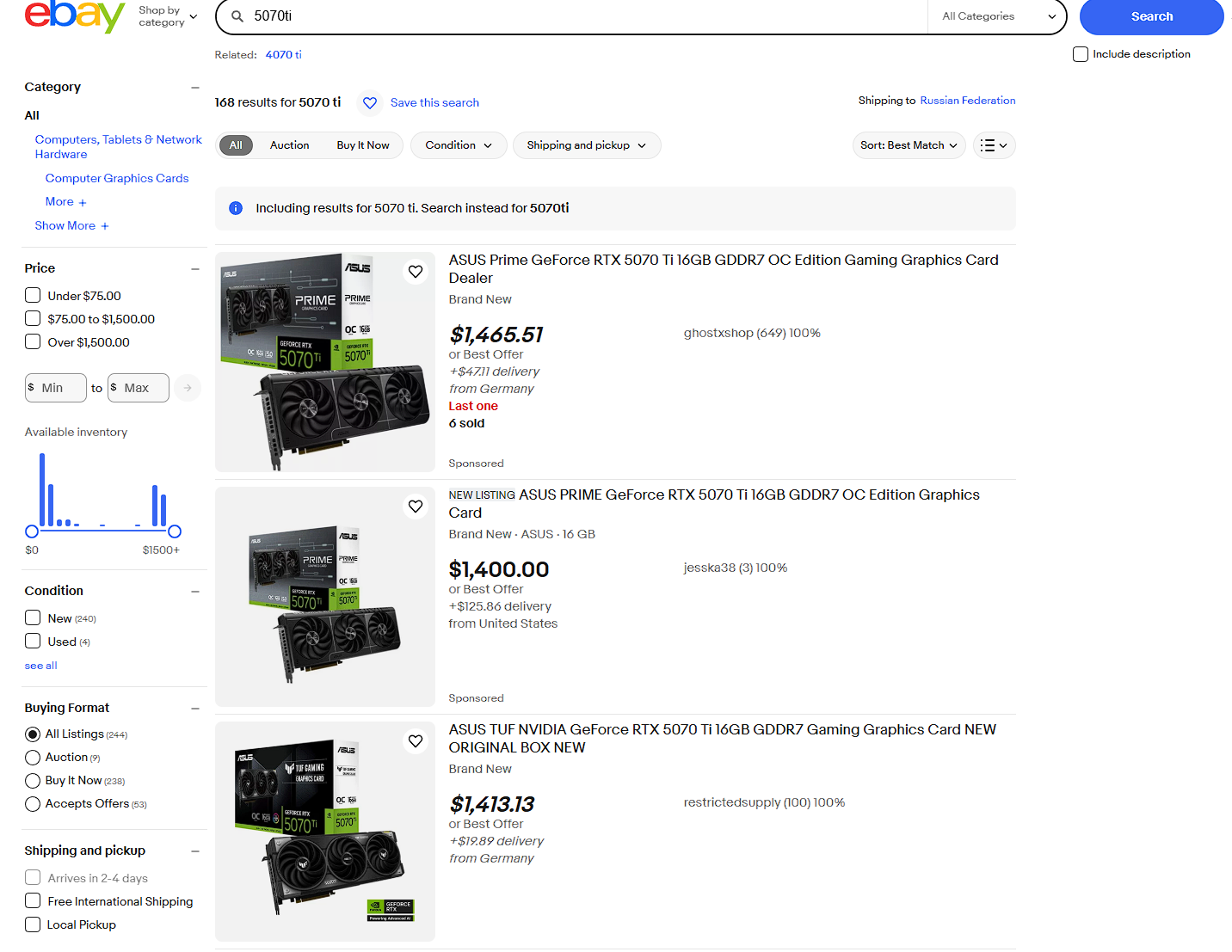Screen dimensions: 1232x952
Task: Click the minimum price slider handle
Action: point(32,531)
